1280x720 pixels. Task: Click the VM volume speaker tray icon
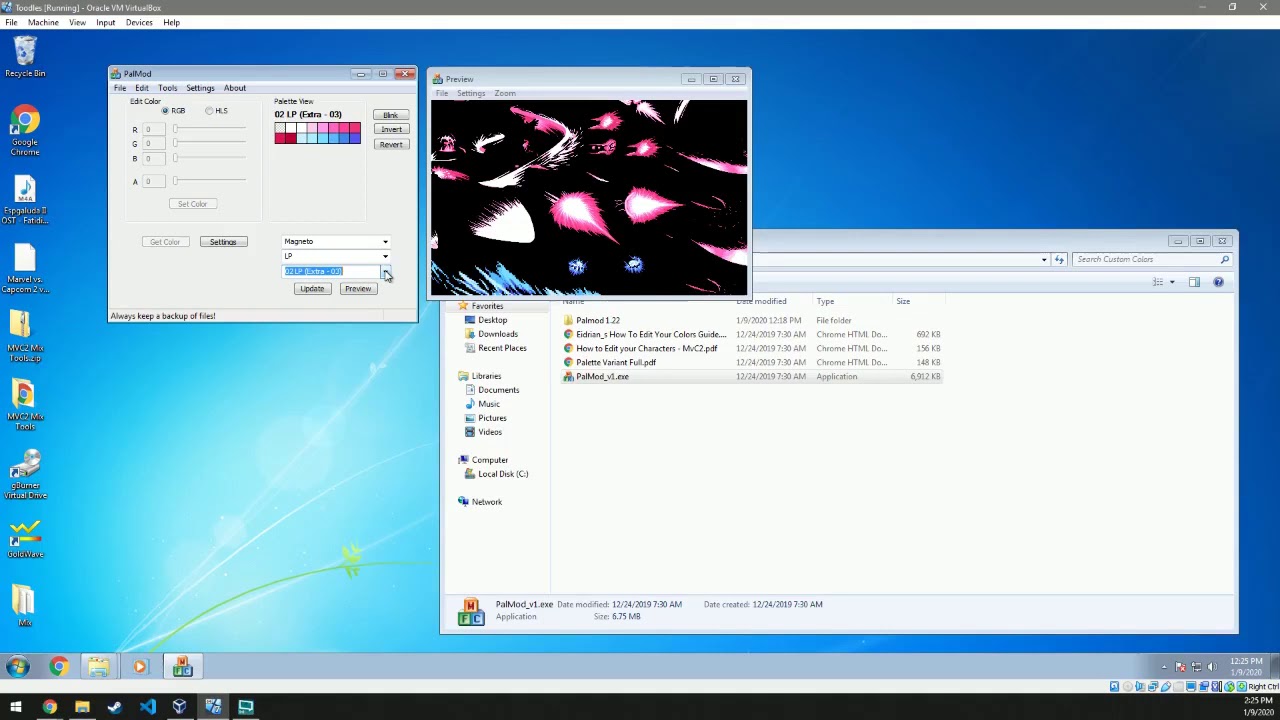[x=1211, y=666]
